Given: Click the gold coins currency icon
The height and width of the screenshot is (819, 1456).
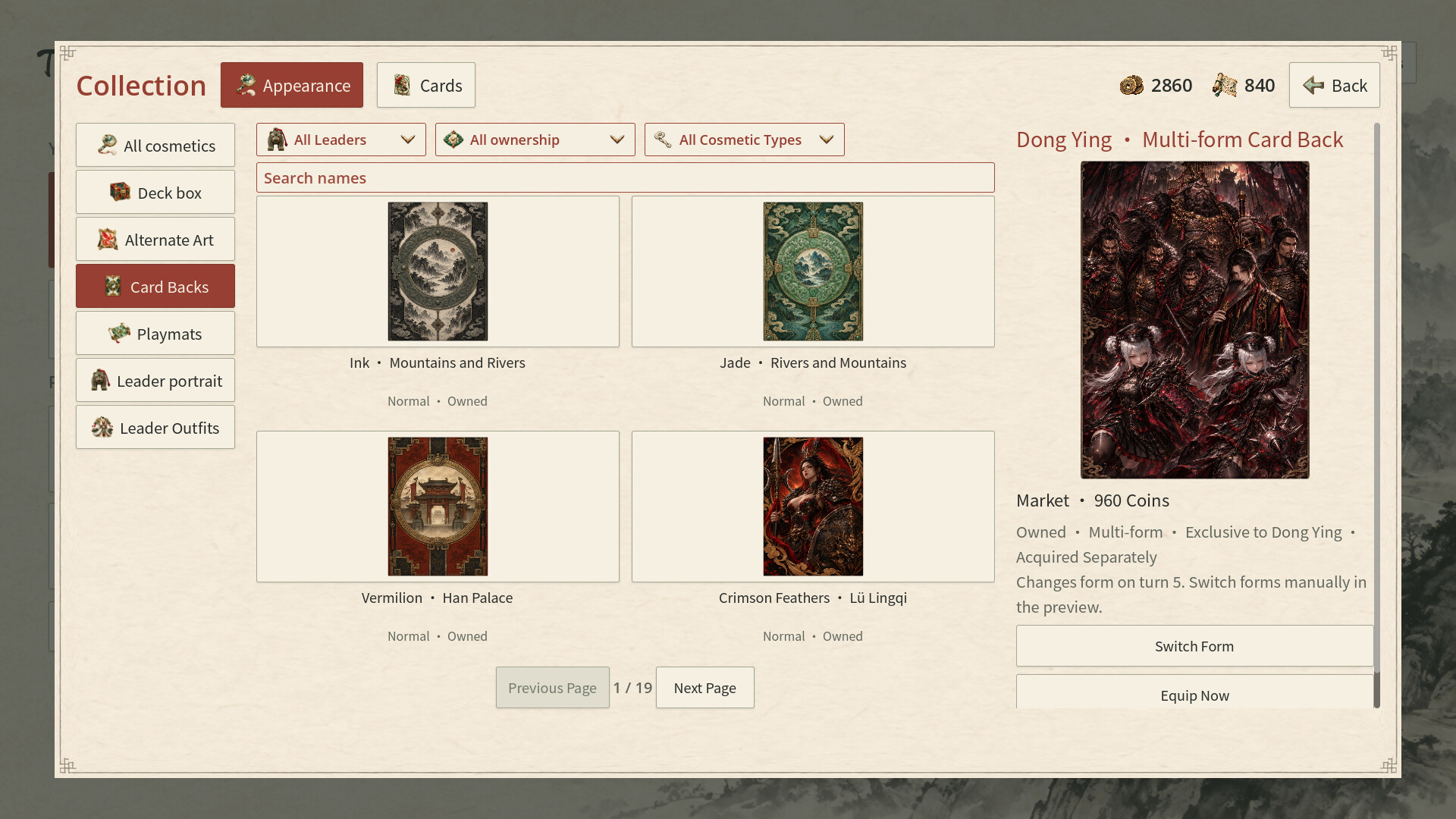Looking at the screenshot, I should 1131,85.
